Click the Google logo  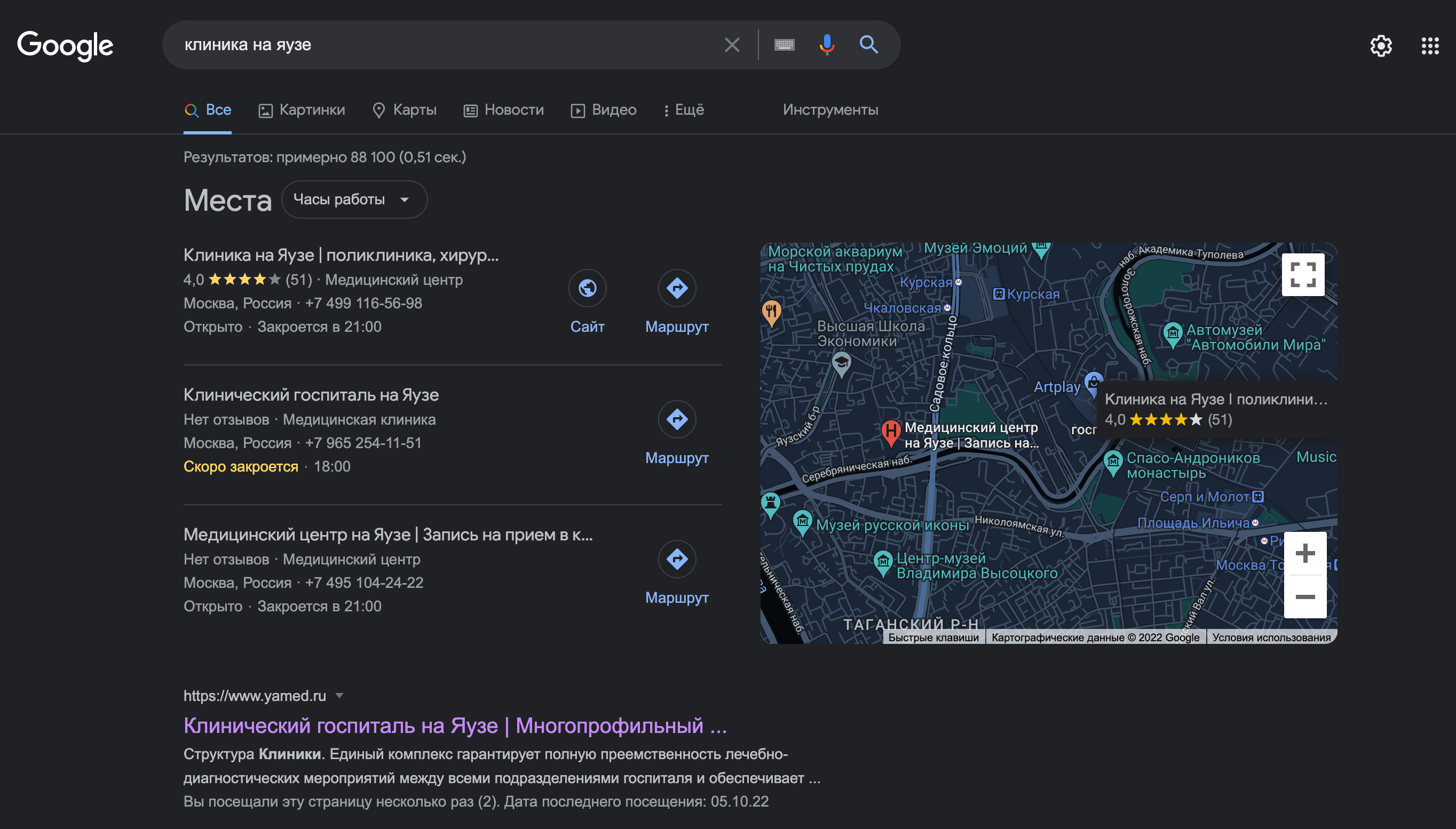click(x=65, y=45)
